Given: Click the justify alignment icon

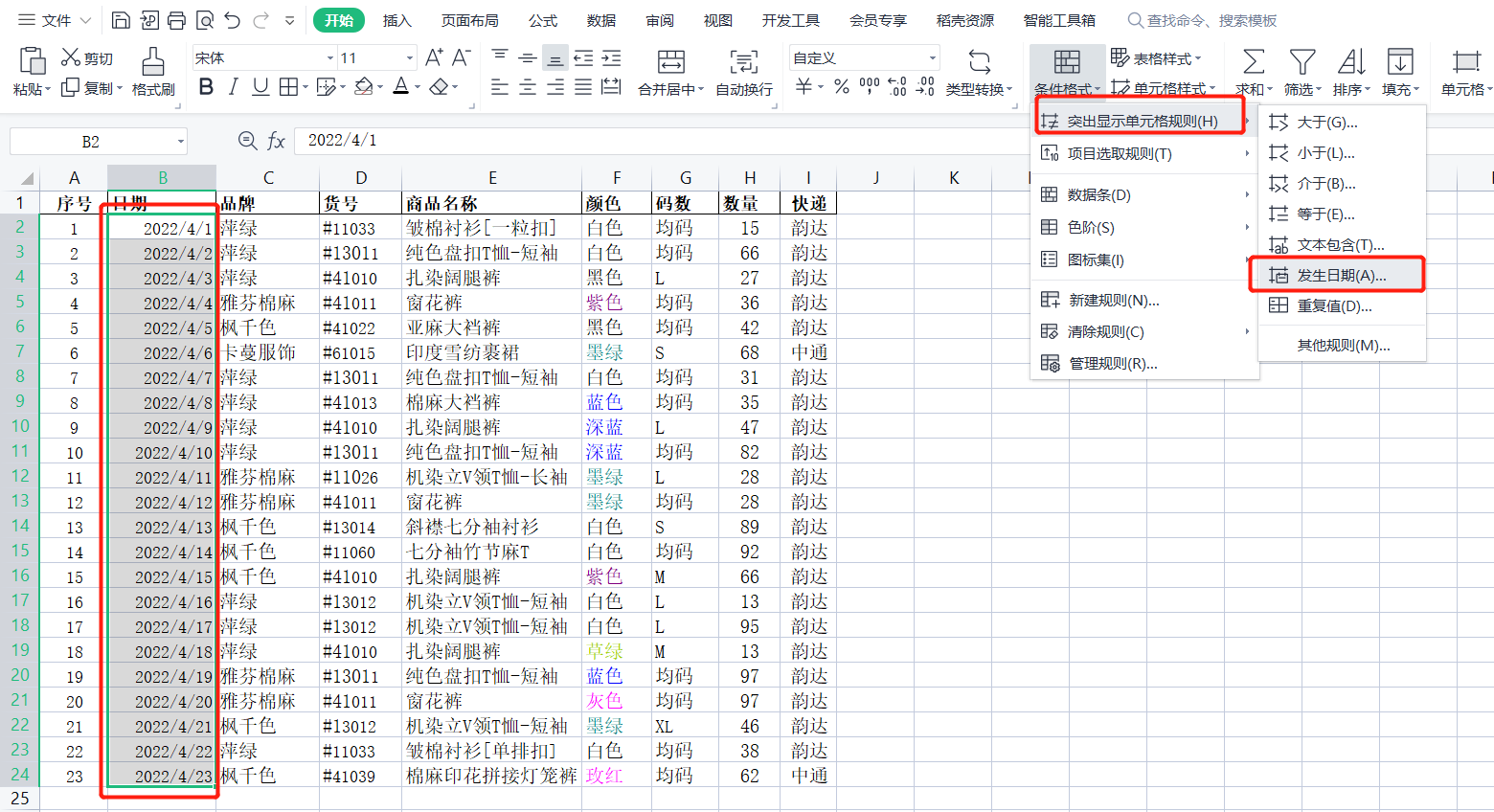Looking at the screenshot, I should pyautogui.click(x=583, y=87).
